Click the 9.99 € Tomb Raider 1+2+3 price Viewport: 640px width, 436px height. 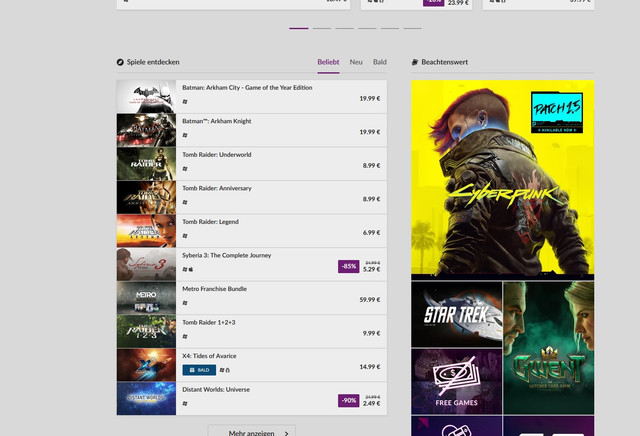click(371, 333)
